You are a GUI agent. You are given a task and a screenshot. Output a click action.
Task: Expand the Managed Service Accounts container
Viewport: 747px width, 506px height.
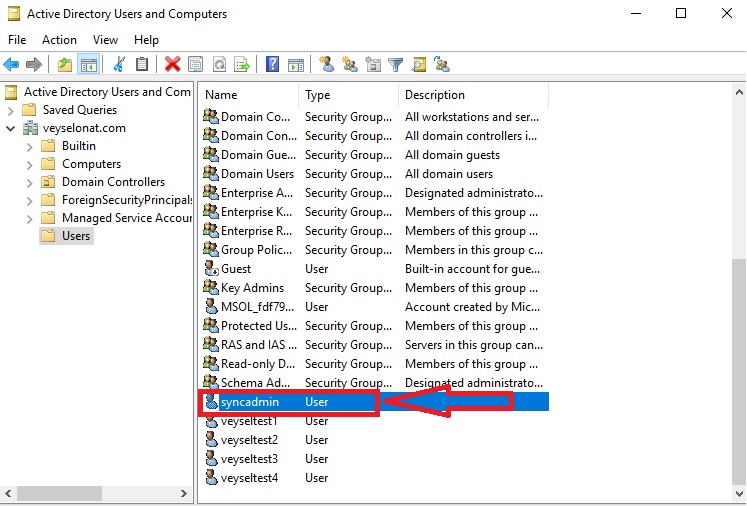[x=30, y=219]
